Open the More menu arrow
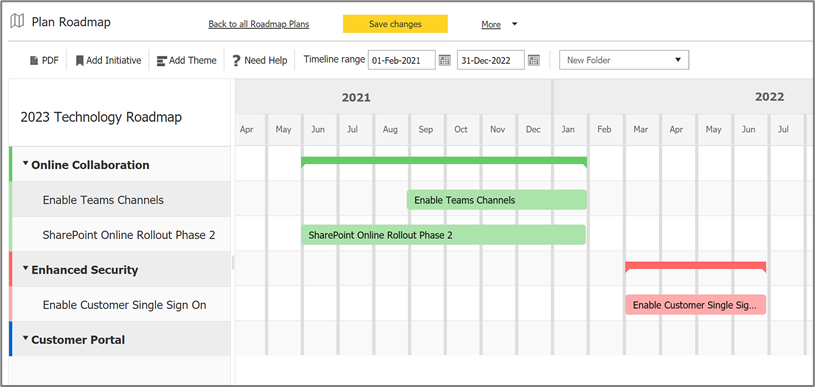Viewport: 815px width, 387px height. coord(515,24)
